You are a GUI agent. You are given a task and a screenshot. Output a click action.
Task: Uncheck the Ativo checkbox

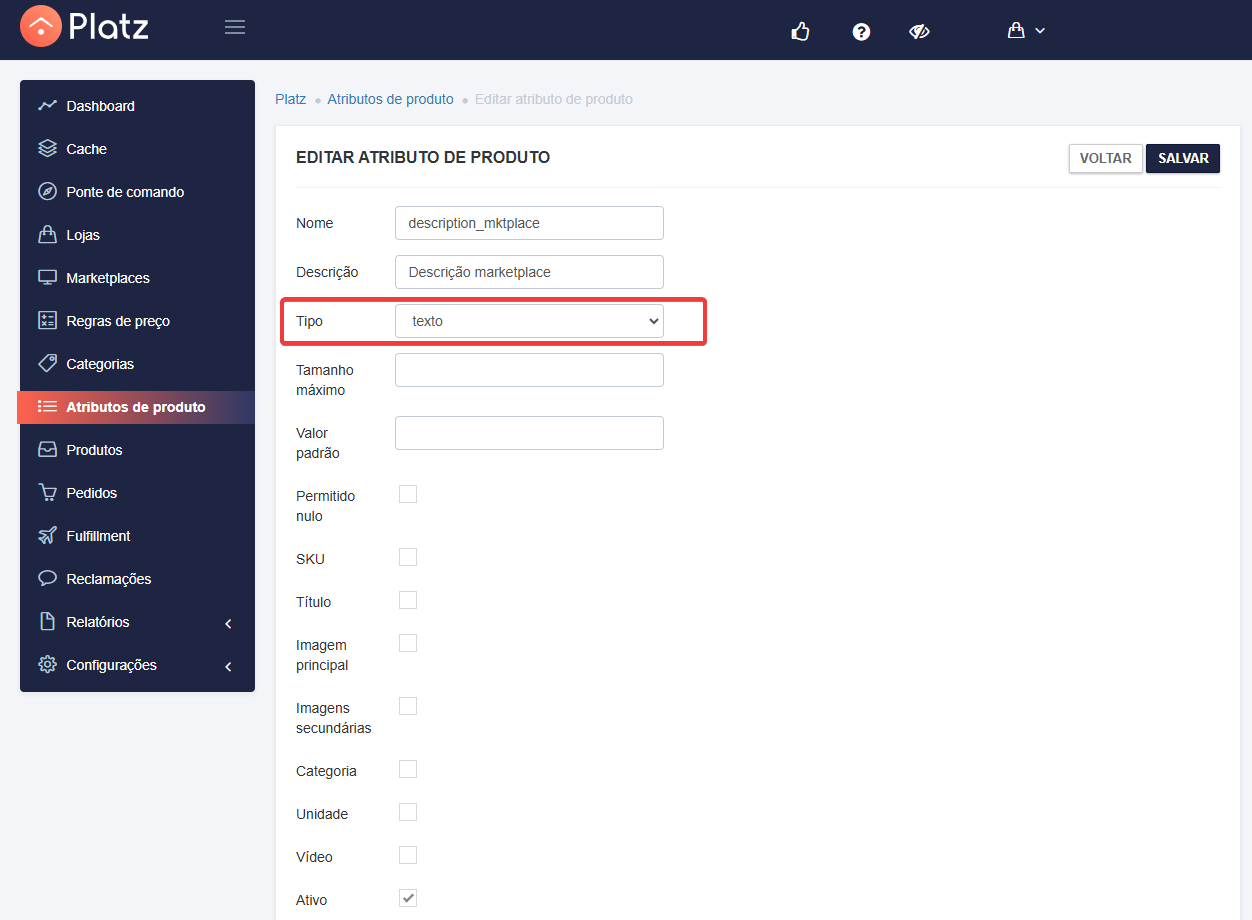tap(408, 898)
